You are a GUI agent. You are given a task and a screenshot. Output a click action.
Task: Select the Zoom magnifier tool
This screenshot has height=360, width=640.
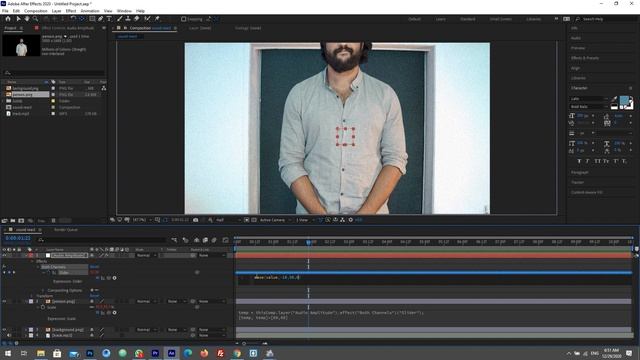coord(36,19)
